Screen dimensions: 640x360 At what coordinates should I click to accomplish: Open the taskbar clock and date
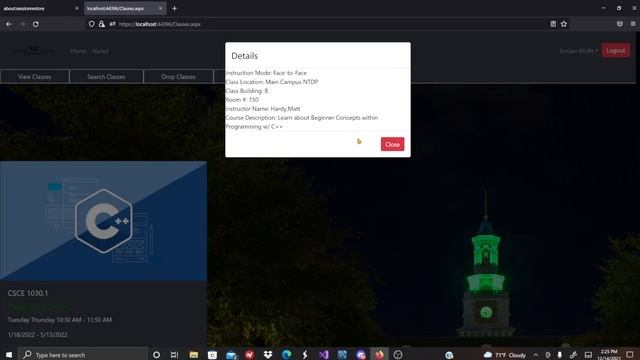point(609,355)
